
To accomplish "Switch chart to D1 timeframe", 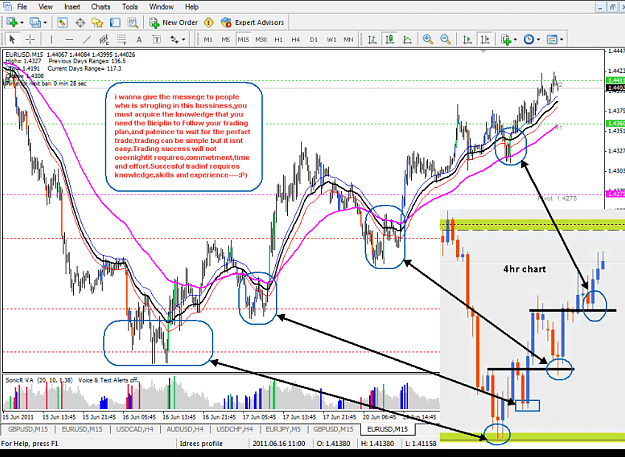I will coord(314,39).
